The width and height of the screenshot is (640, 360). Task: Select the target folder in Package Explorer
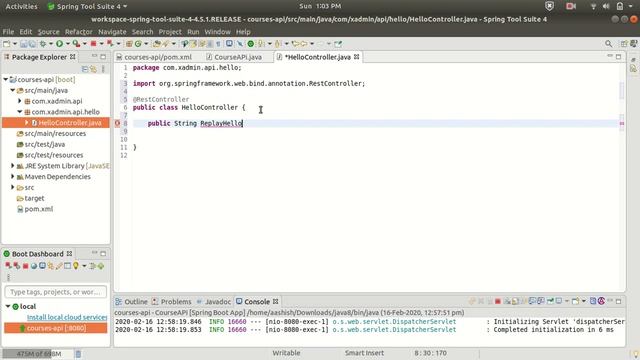(x=34, y=198)
